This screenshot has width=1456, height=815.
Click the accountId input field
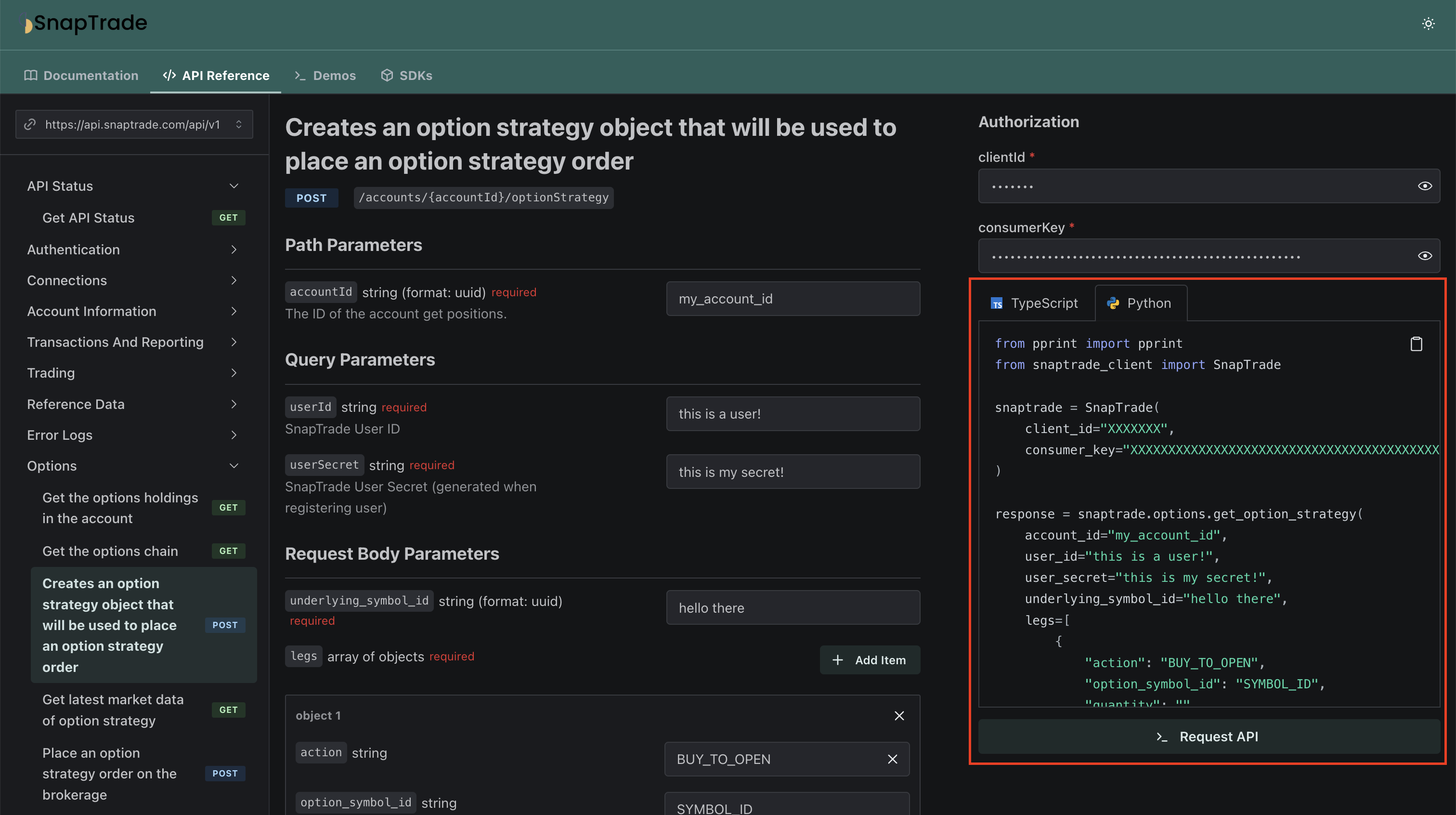click(x=793, y=299)
